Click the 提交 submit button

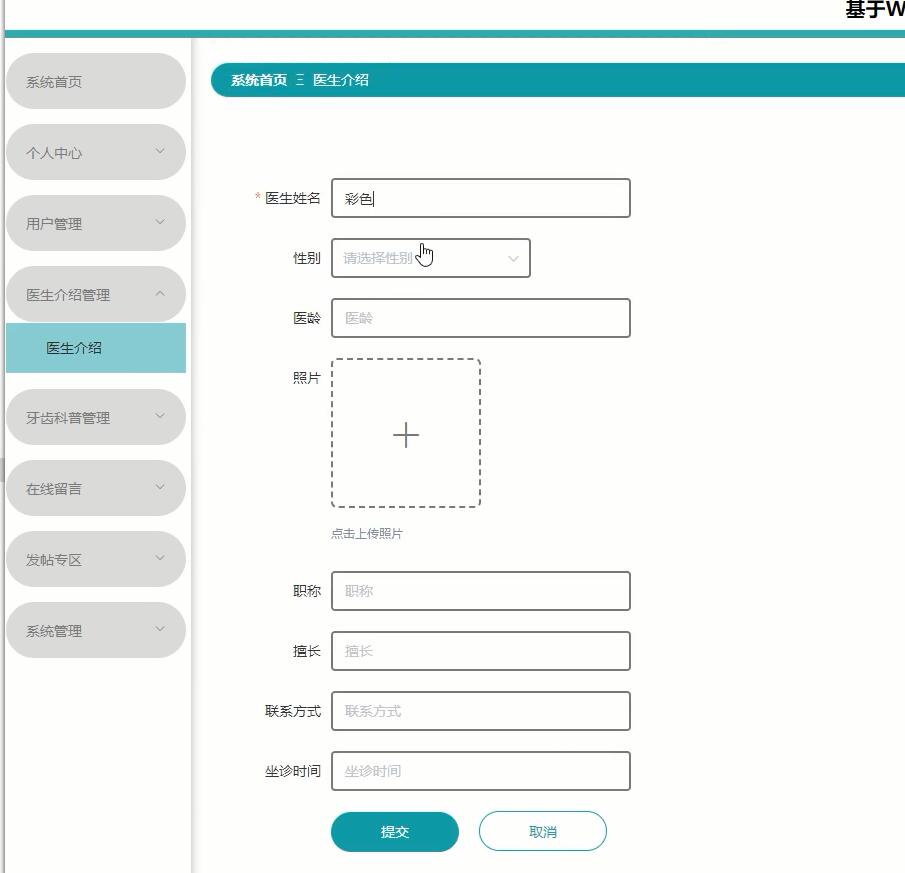(394, 831)
